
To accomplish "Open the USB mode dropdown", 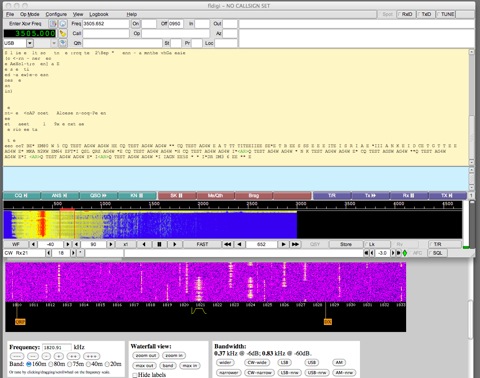I will (x=30, y=43).
